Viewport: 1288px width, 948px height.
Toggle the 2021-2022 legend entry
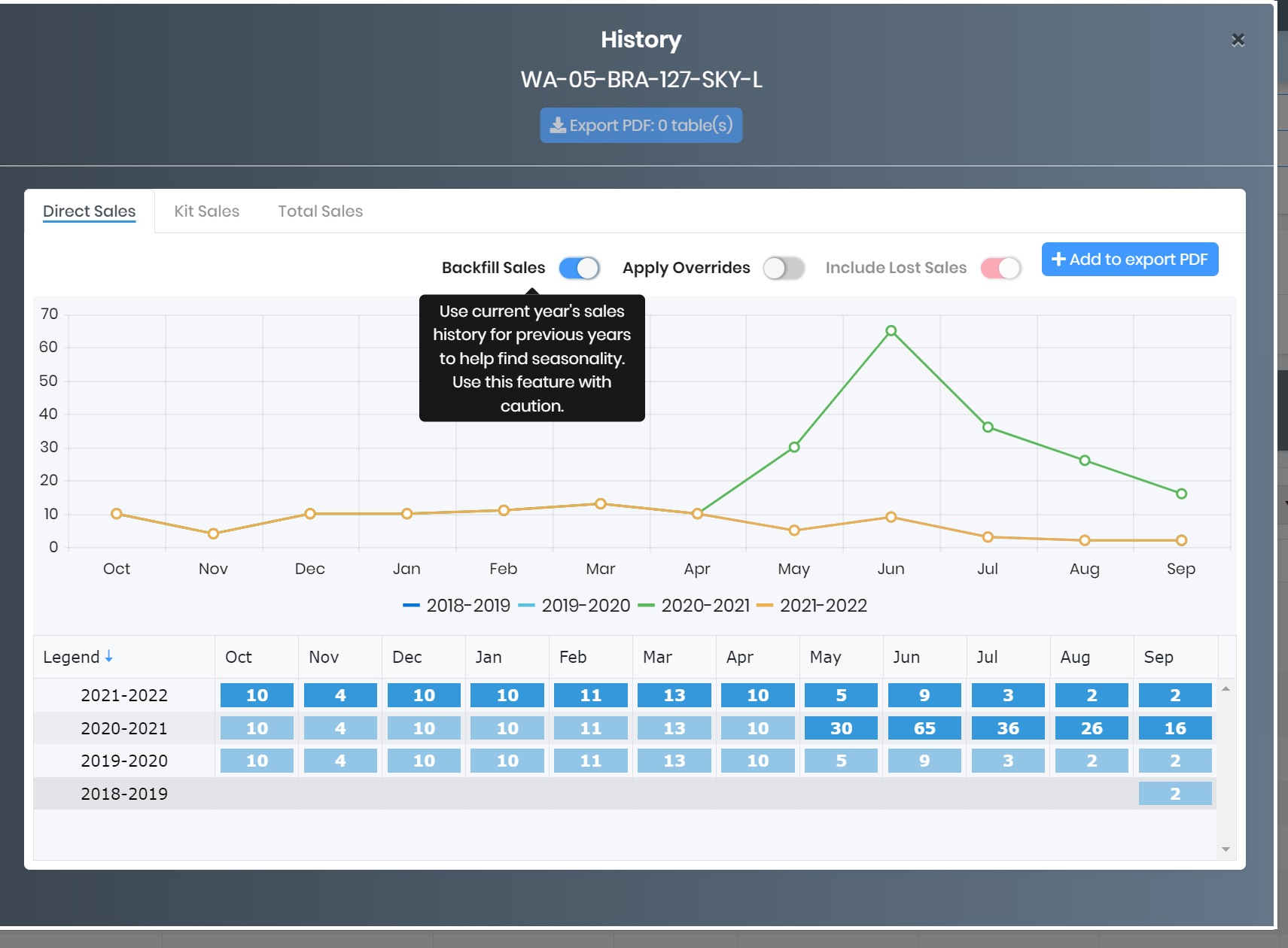click(x=812, y=606)
